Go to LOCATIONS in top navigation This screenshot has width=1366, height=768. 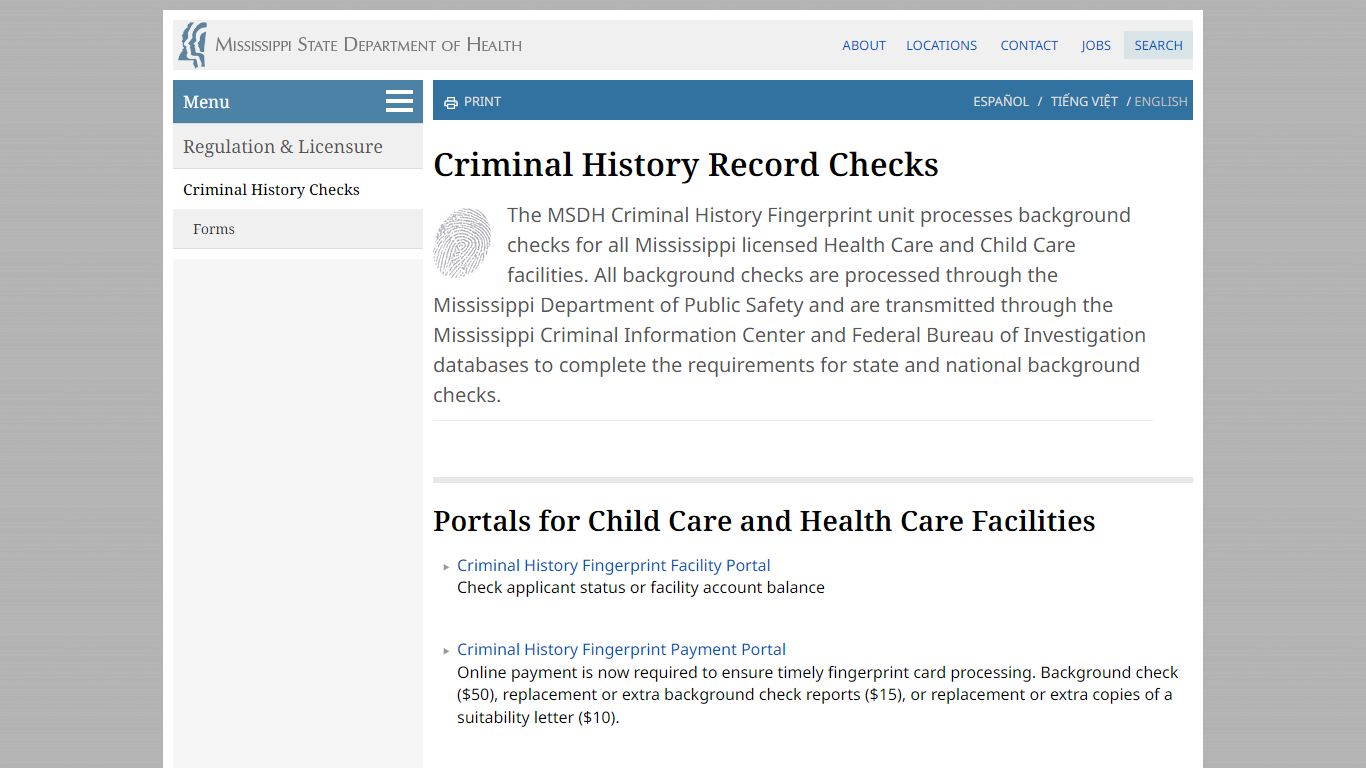(x=941, y=45)
